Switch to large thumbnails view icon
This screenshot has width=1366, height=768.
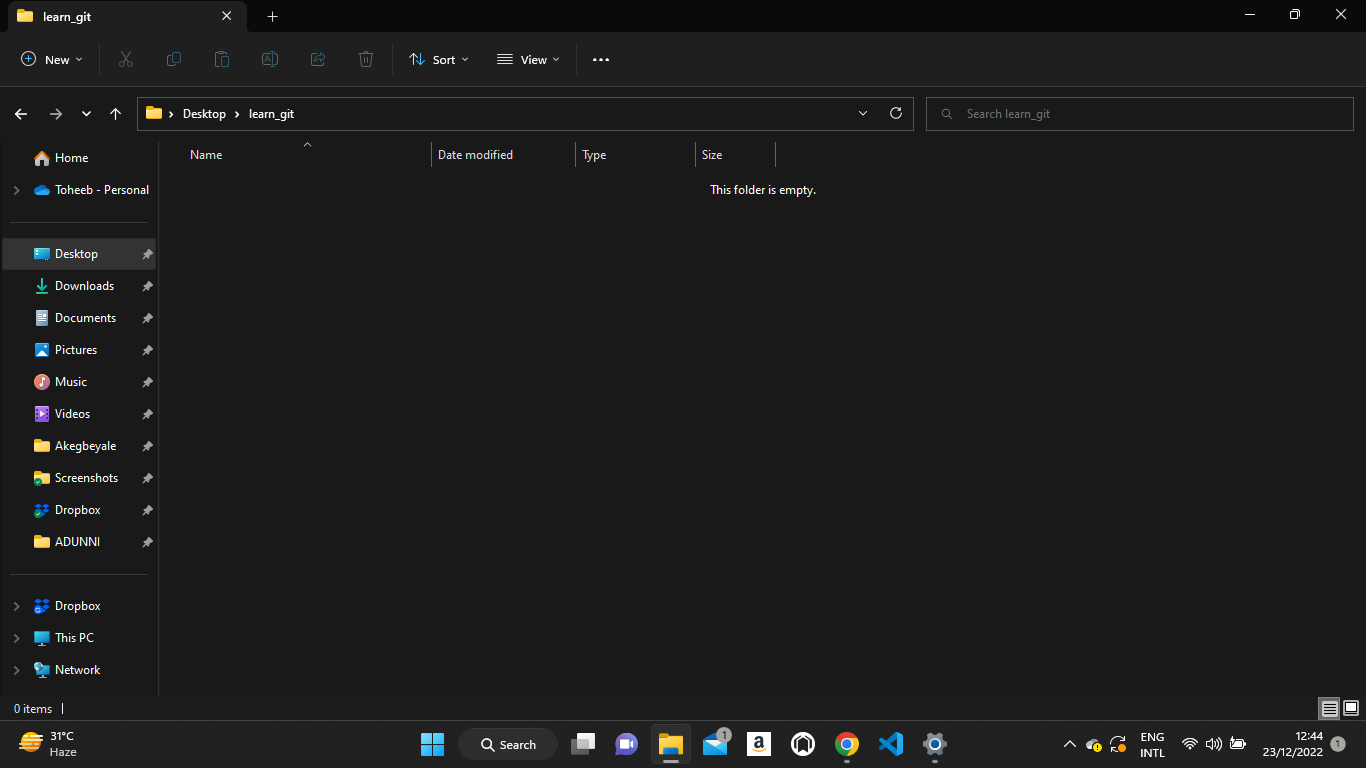point(1351,709)
